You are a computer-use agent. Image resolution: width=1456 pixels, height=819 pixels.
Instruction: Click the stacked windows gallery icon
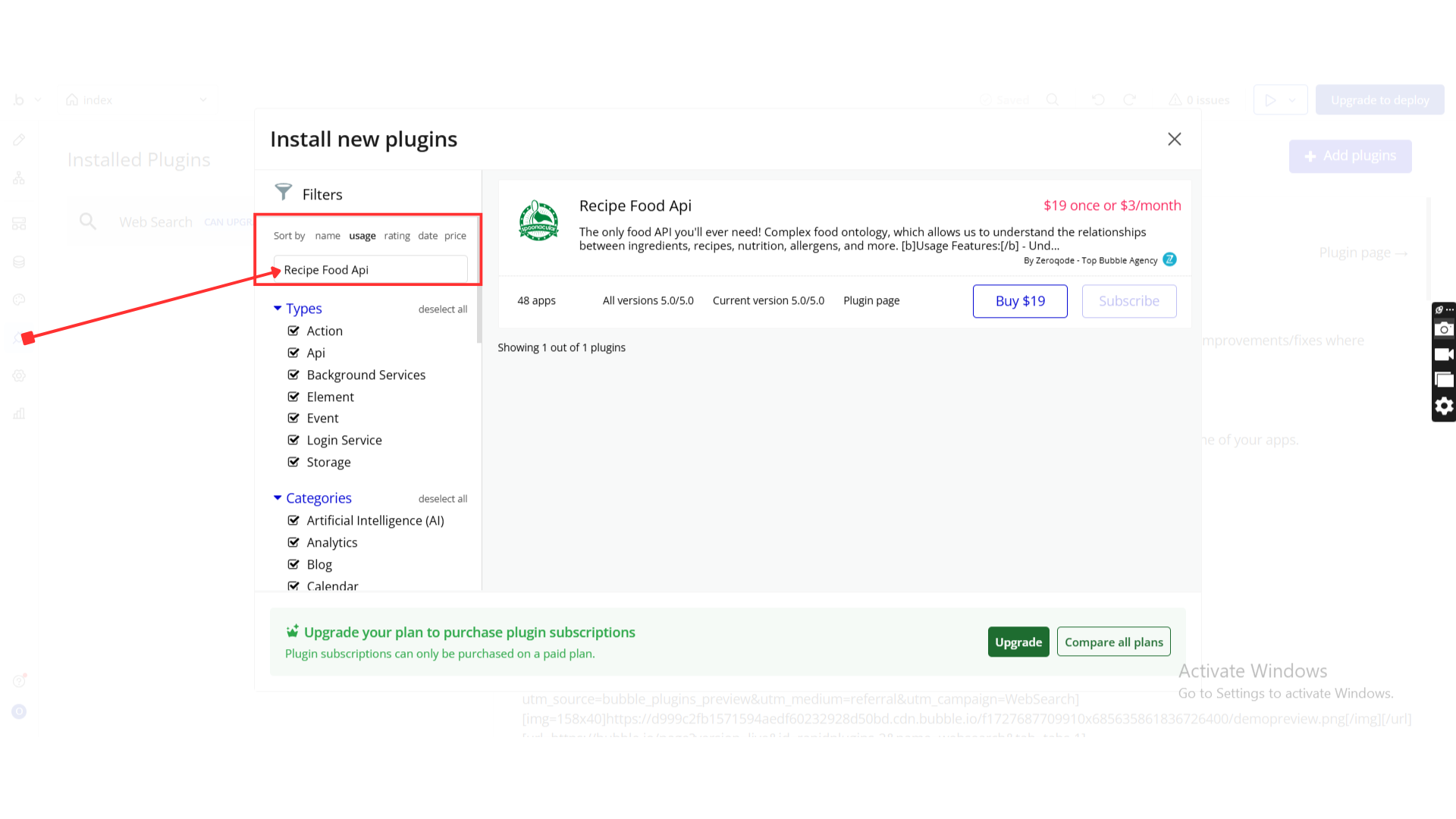(x=1444, y=380)
